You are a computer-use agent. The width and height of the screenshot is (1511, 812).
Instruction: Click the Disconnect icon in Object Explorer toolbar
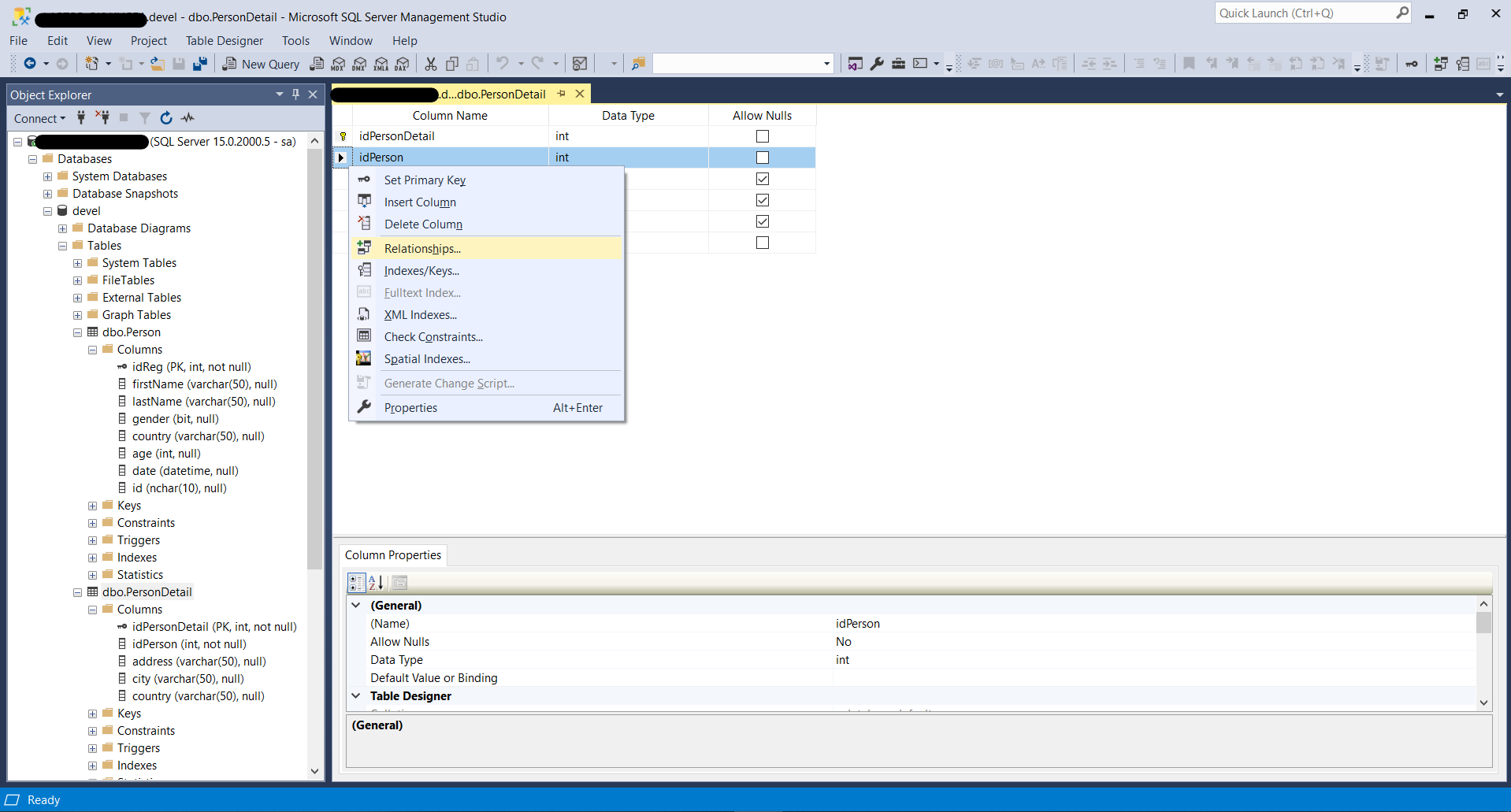coord(102,118)
